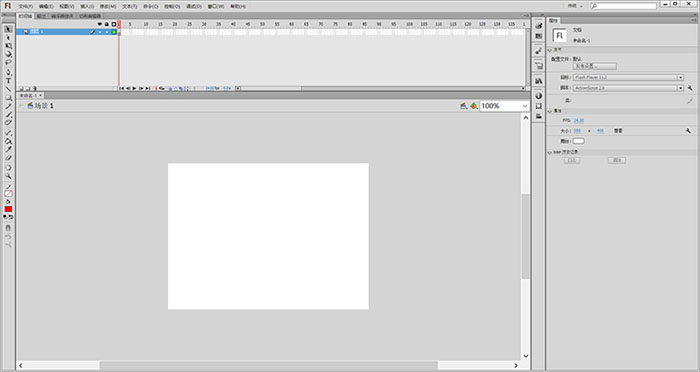Image resolution: width=700 pixels, height=372 pixels.
Task: Toggle green outline square for Layer 1
Action: pyautogui.click(x=114, y=32)
